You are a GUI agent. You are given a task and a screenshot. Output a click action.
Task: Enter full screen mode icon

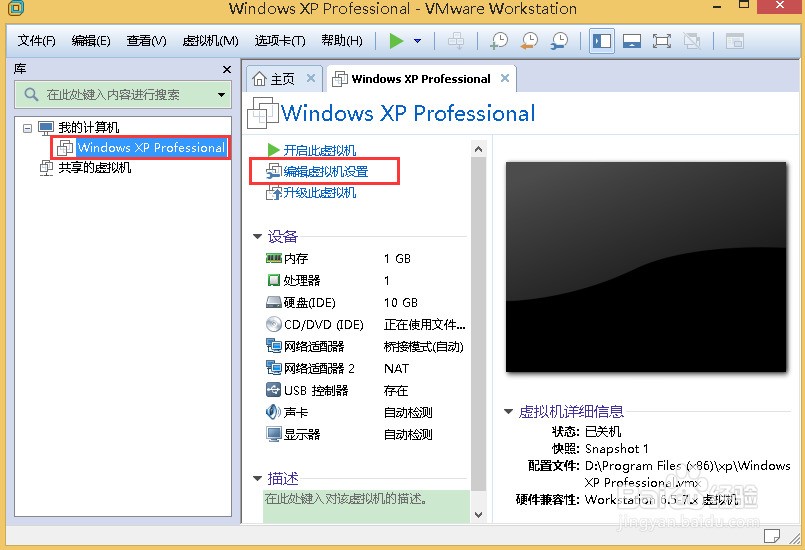662,41
